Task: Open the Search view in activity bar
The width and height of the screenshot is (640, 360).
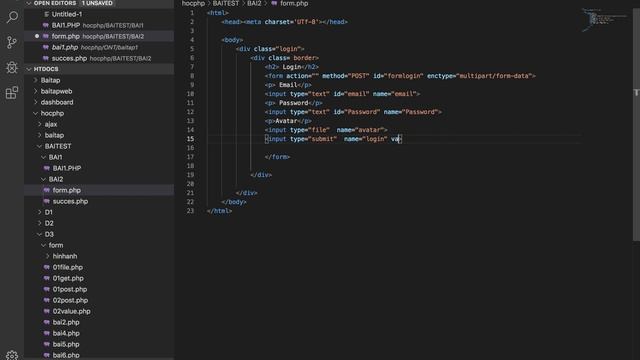Action: pyautogui.click(x=12, y=17)
